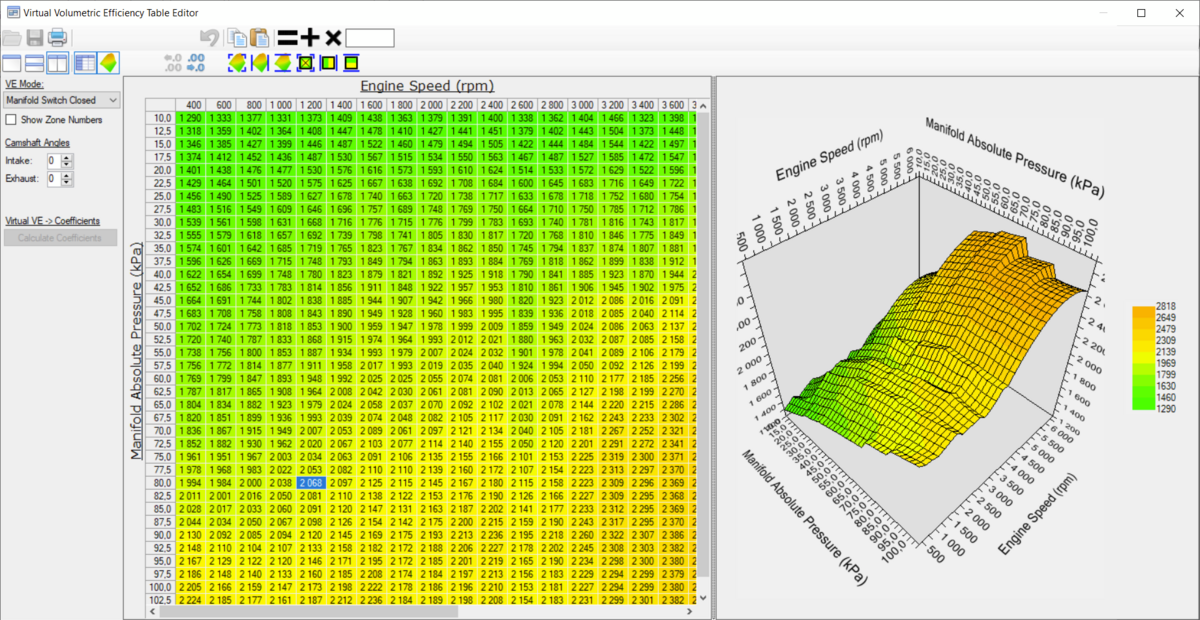Click the paste clipboard icon

tap(260, 38)
